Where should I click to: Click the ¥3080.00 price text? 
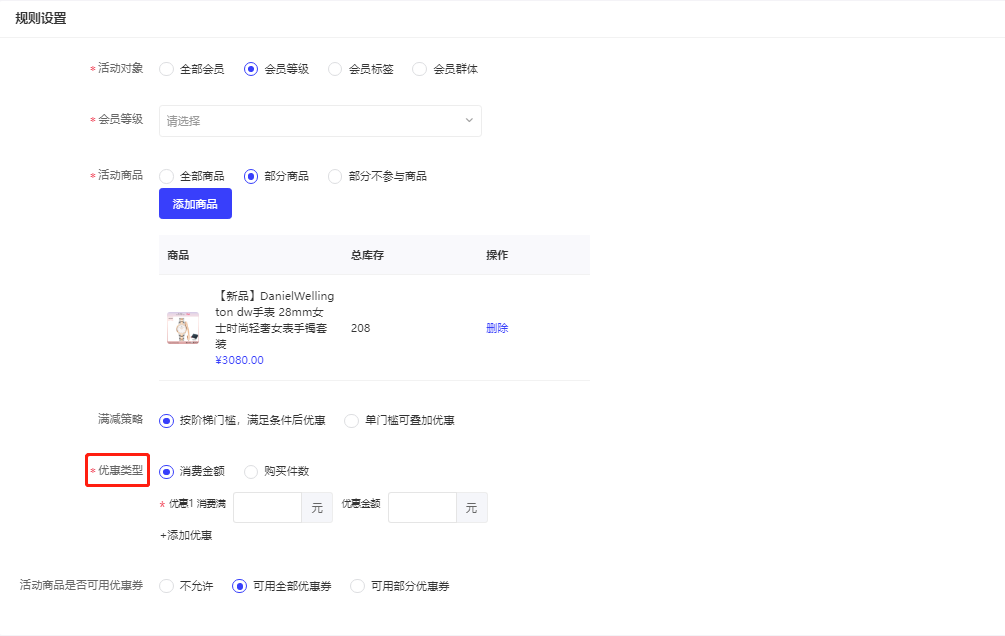click(240, 360)
